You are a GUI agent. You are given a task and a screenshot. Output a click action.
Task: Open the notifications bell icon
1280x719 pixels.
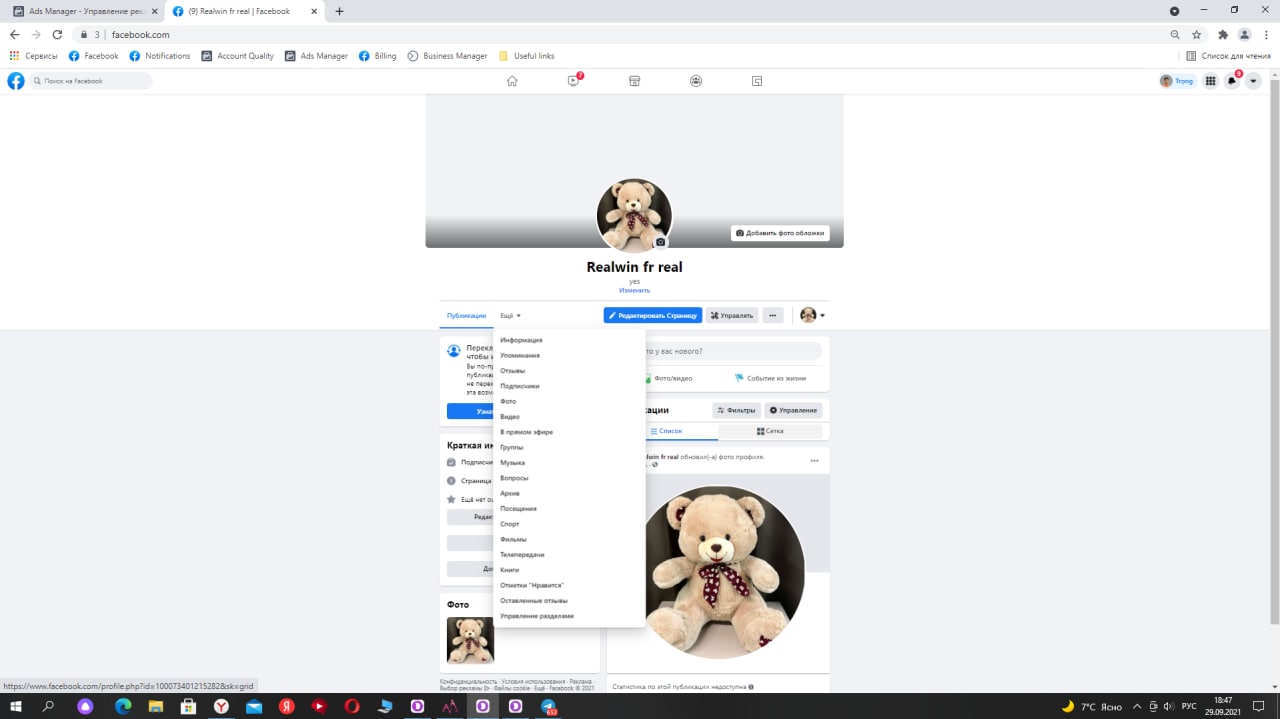(x=1232, y=81)
